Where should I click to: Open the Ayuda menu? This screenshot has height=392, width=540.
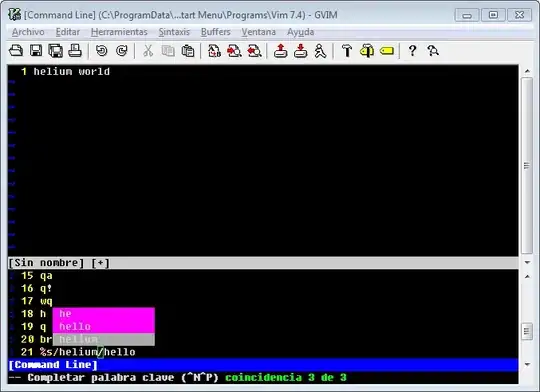coord(300,32)
